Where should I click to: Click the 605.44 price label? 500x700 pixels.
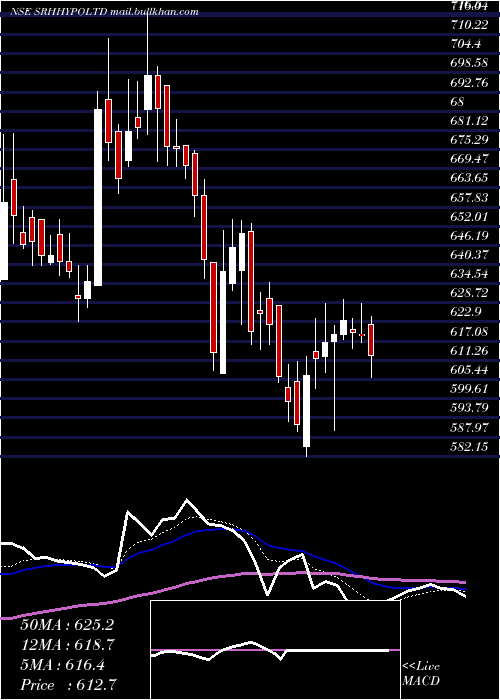[x=470, y=369]
